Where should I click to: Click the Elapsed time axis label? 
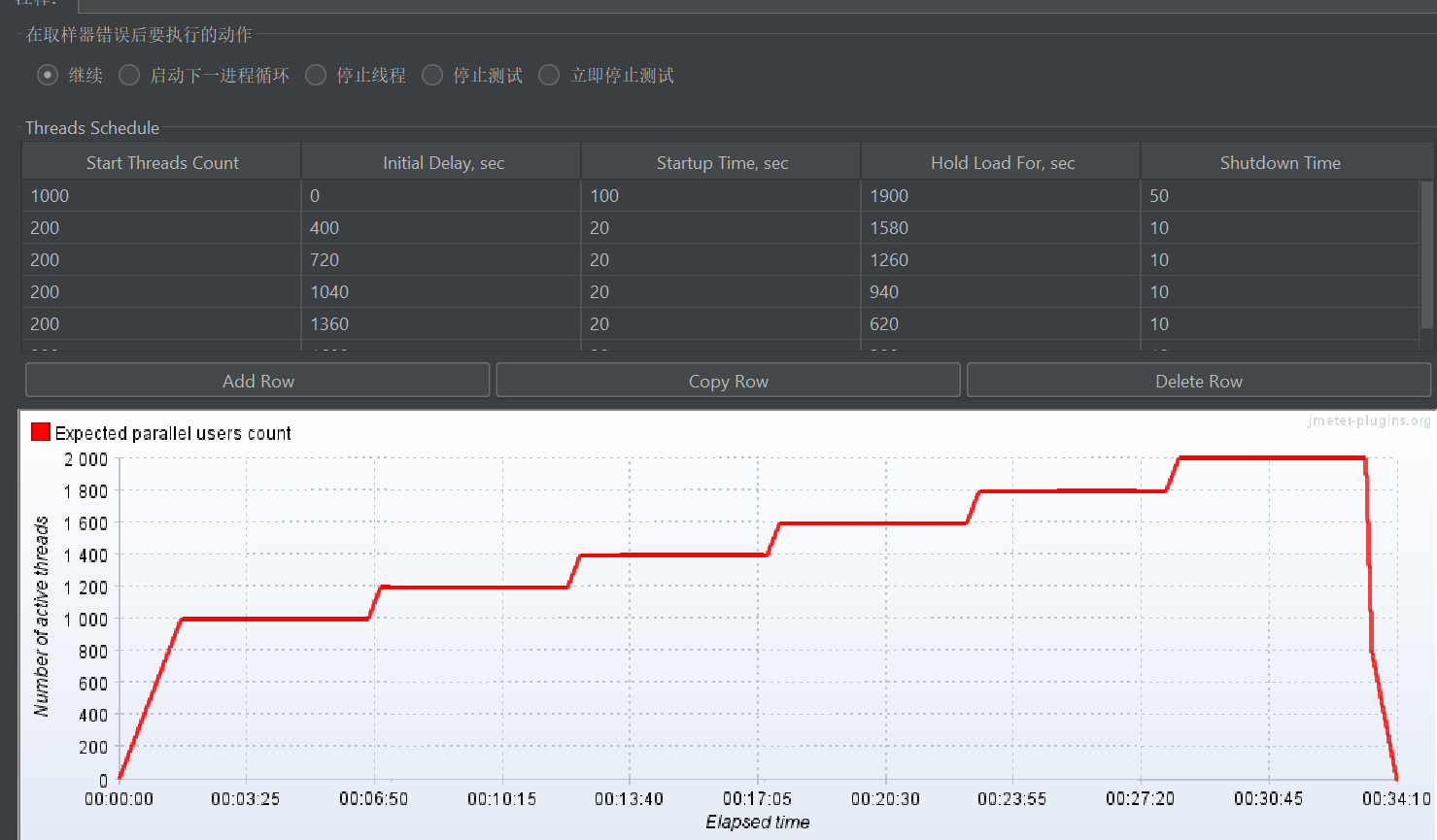click(x=757, y=822)
